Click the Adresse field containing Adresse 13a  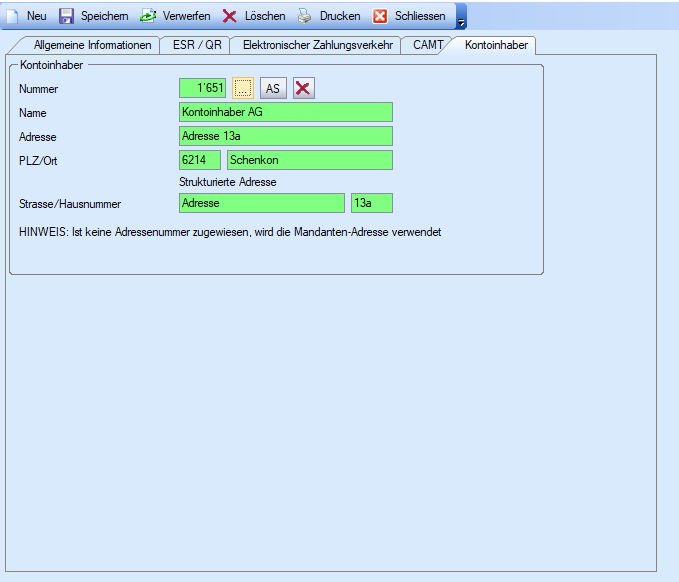click(x=285, y=136)
